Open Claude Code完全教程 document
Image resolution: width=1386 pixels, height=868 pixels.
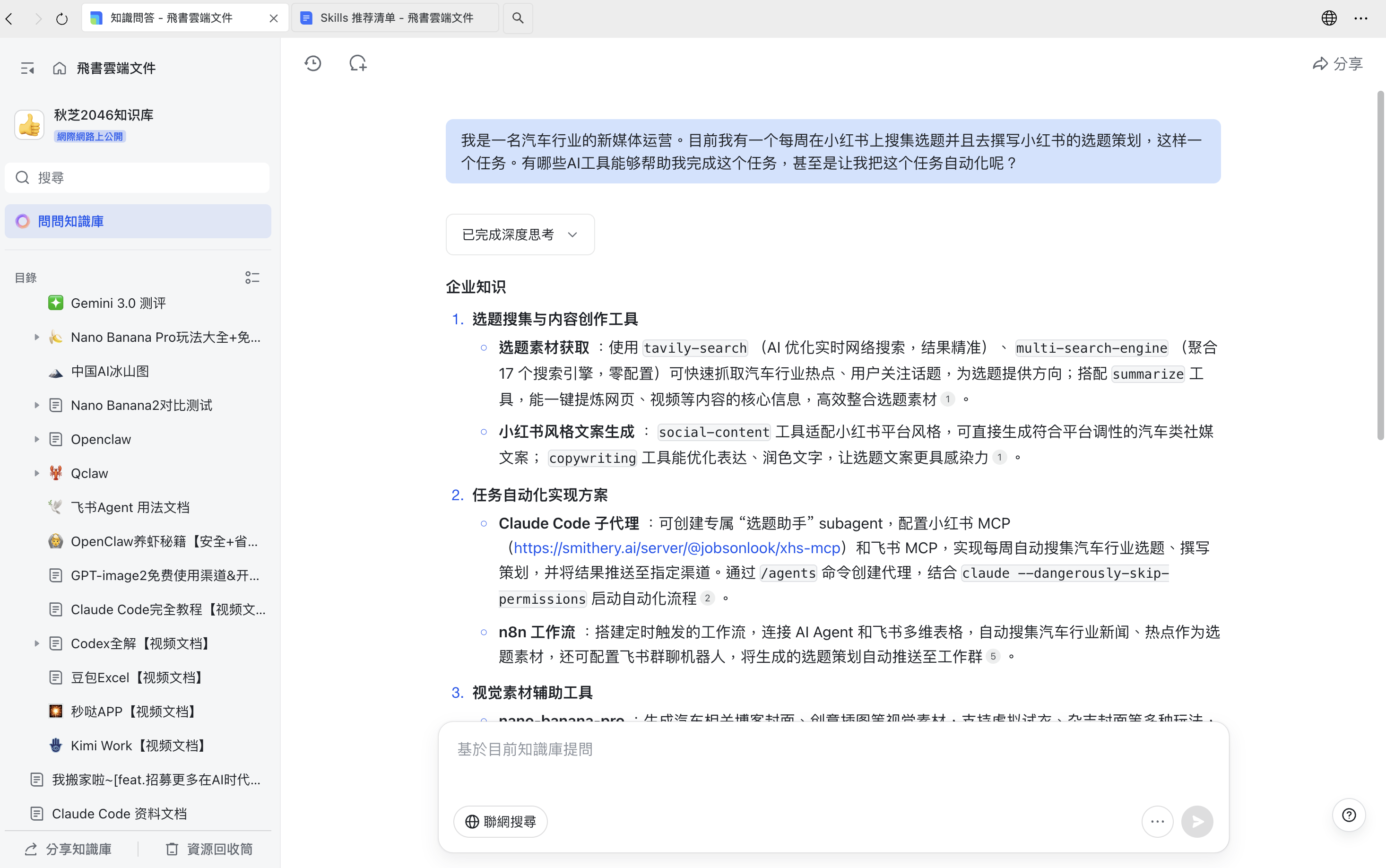click(168, 609)
